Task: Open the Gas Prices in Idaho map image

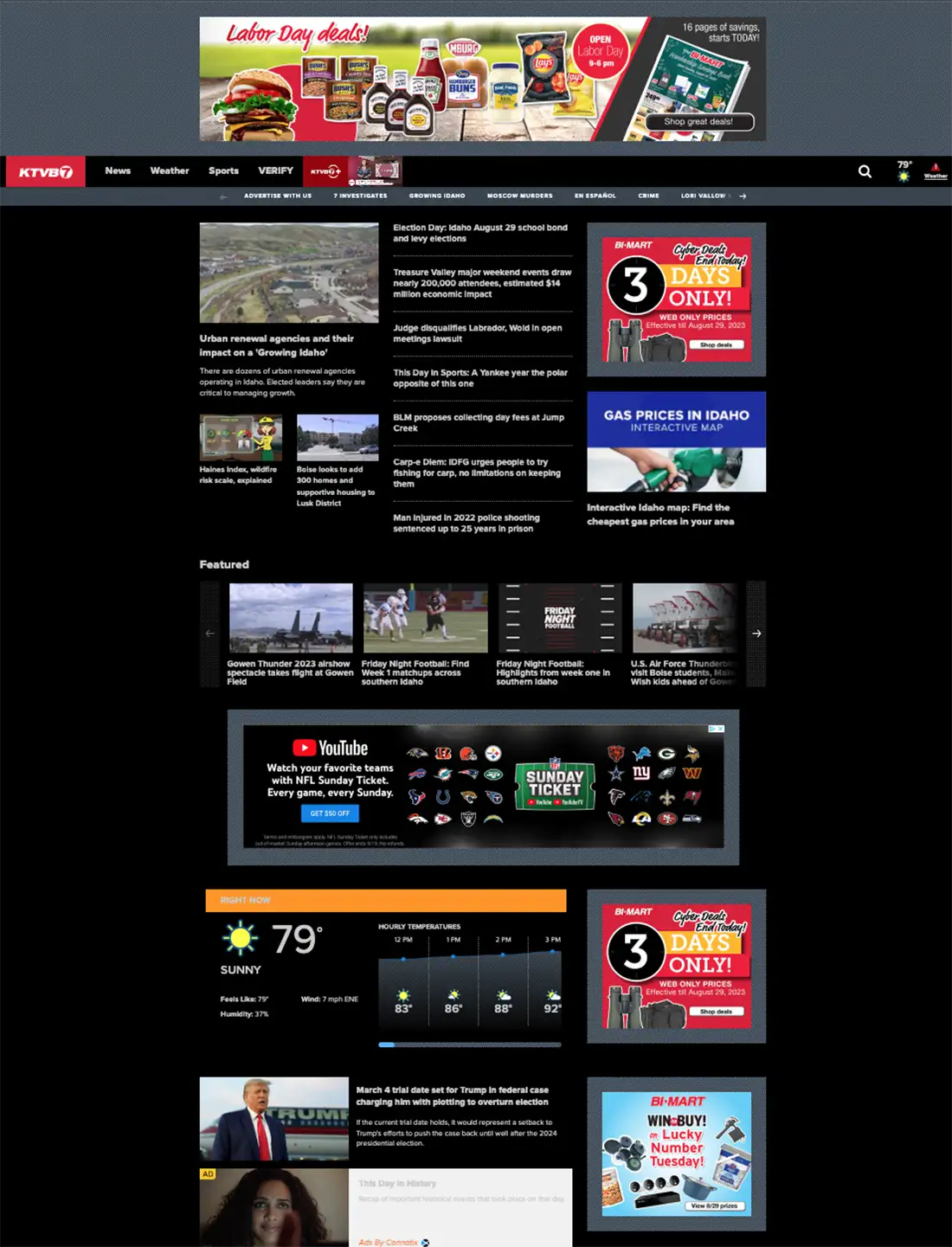Action: click(x=676, y=441)
